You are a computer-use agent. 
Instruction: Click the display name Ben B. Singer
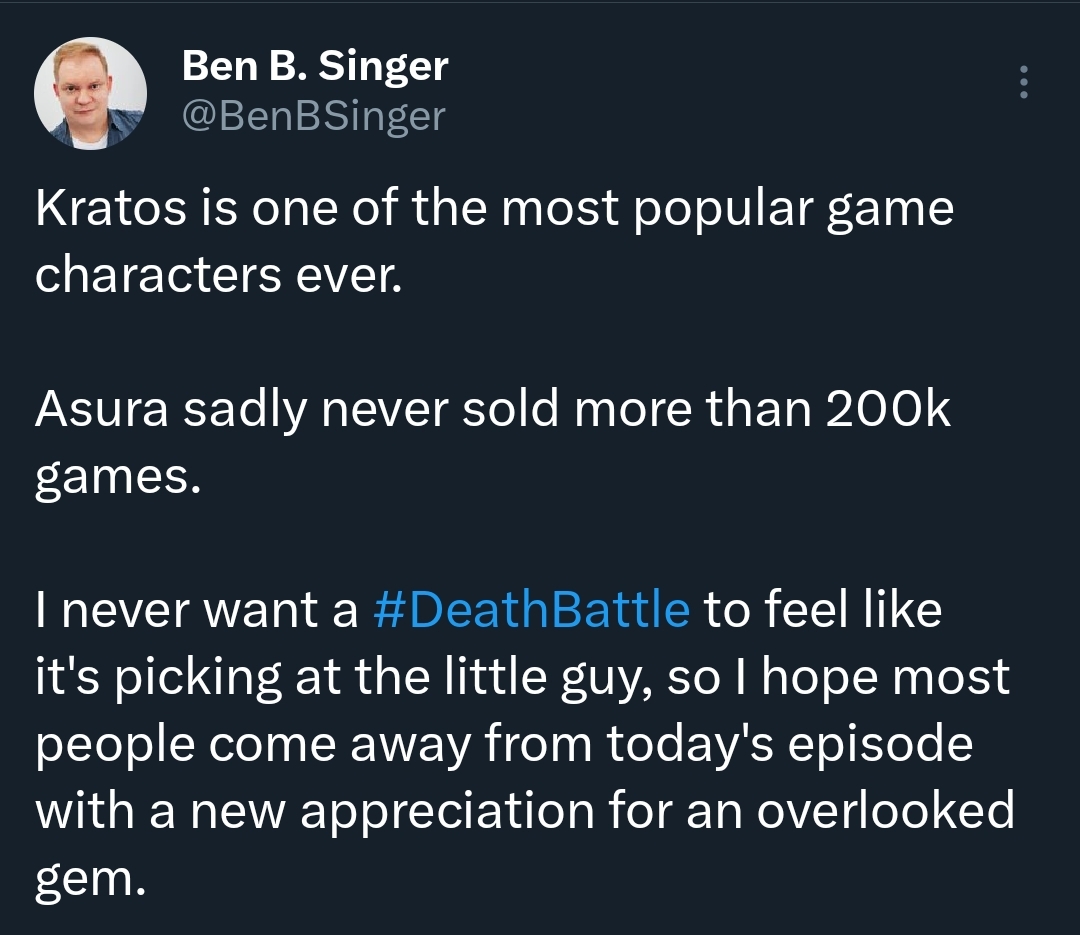[x=315, y=67]
